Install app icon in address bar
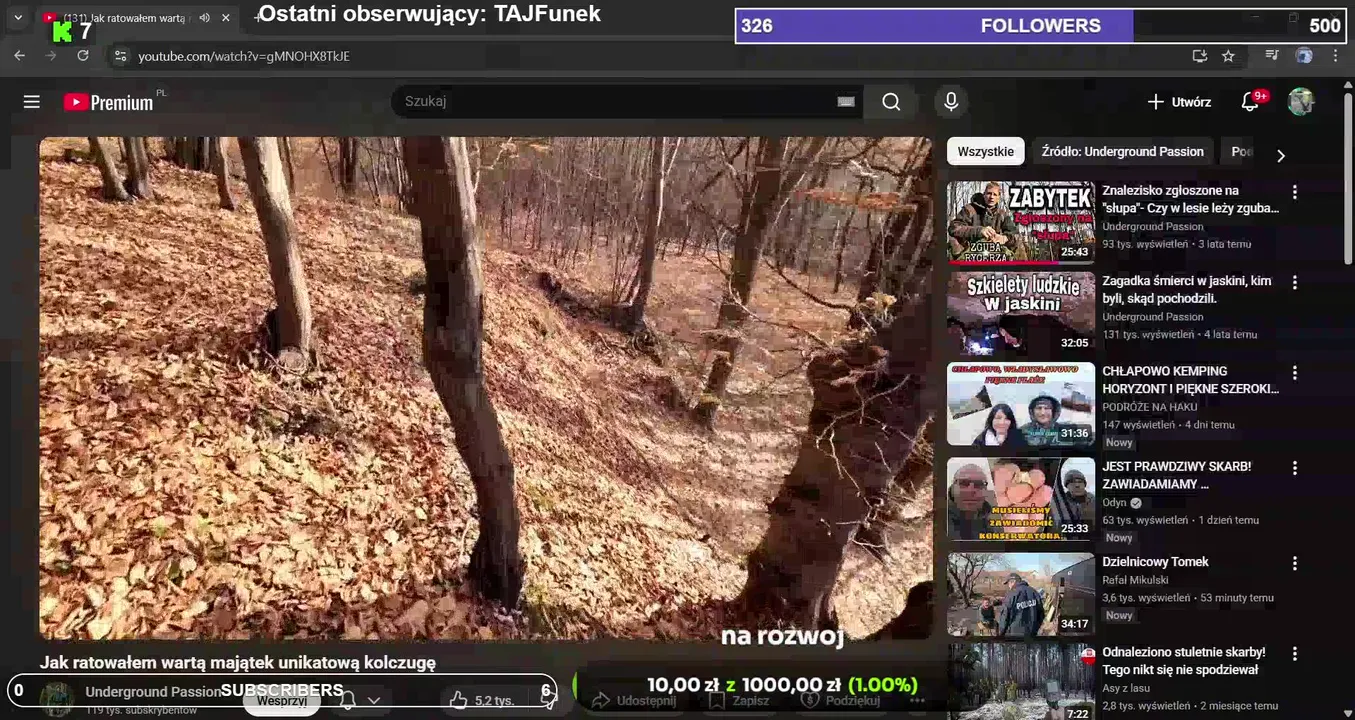This screenshot has width=1355, height=720. (1200, 56)
